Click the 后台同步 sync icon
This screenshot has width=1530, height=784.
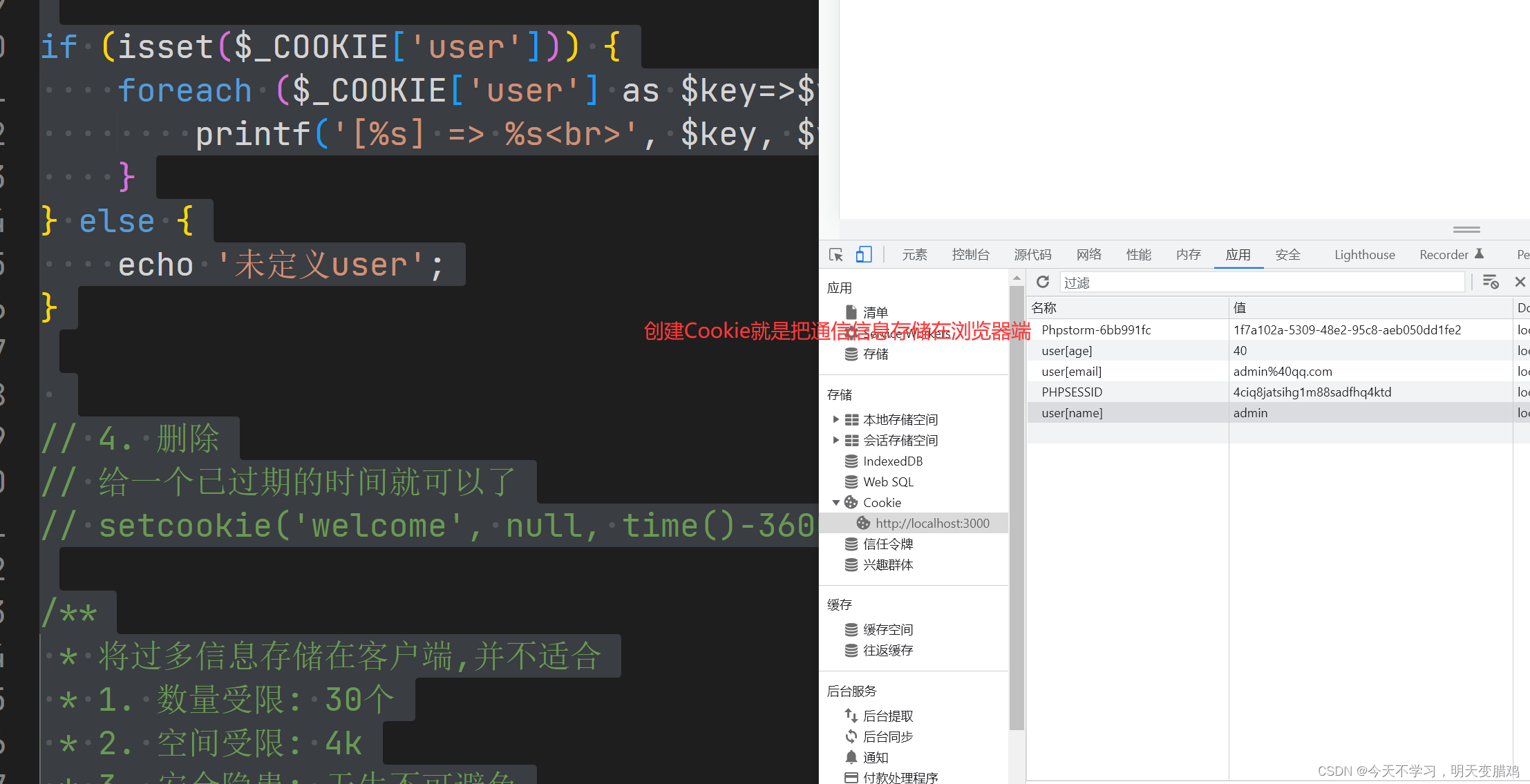click(x=851, y=736)
